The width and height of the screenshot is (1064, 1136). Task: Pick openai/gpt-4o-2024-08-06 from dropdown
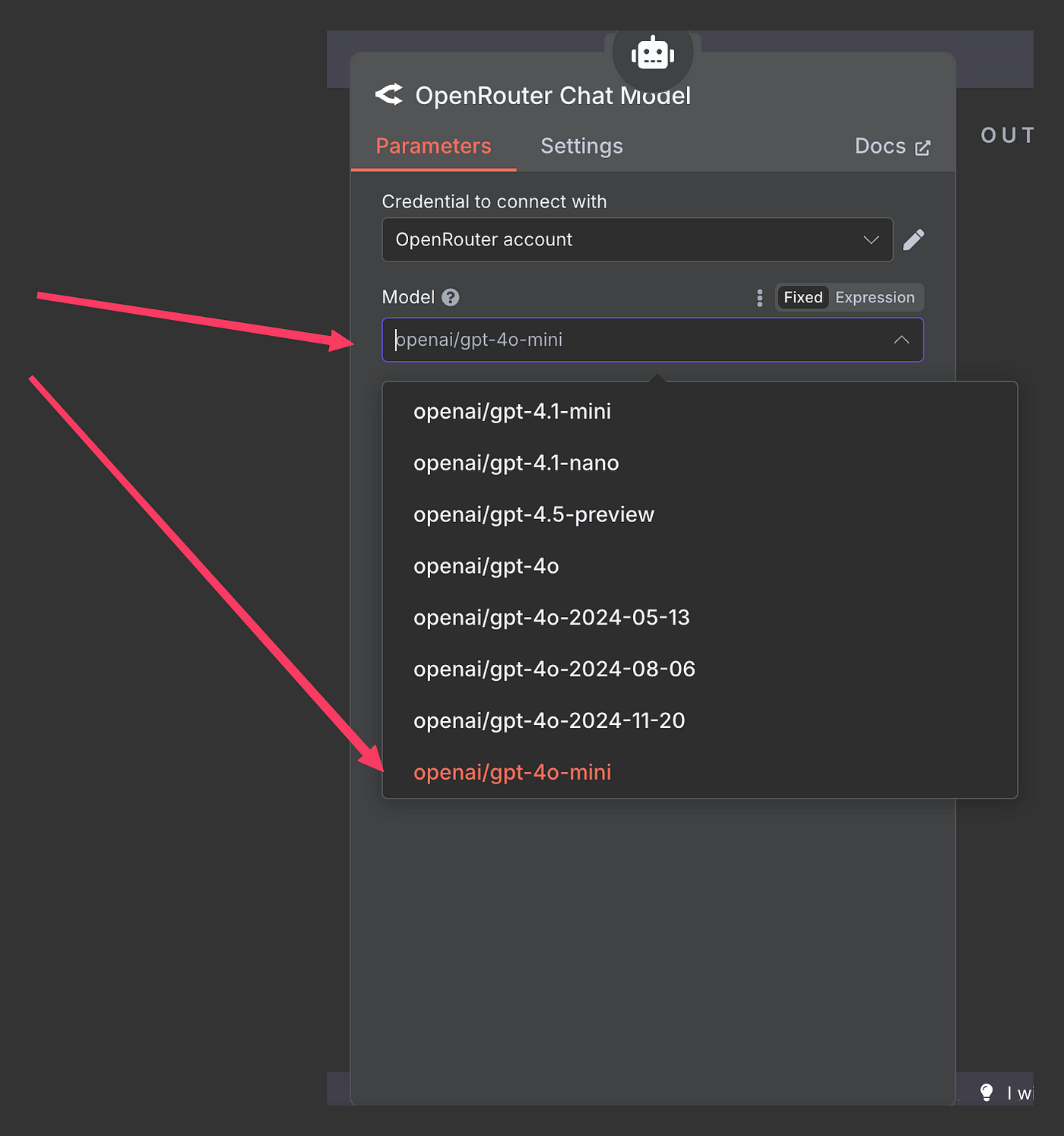click(x=700, y=669)
